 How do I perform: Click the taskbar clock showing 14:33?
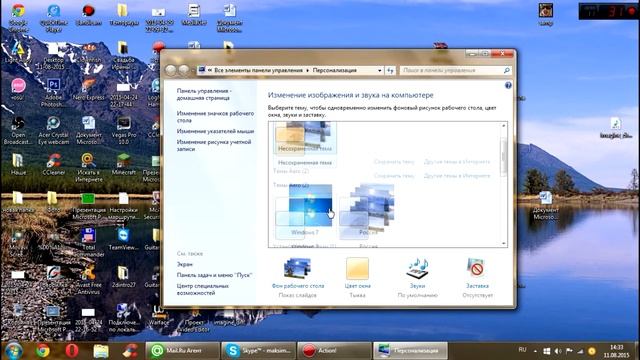616,351
